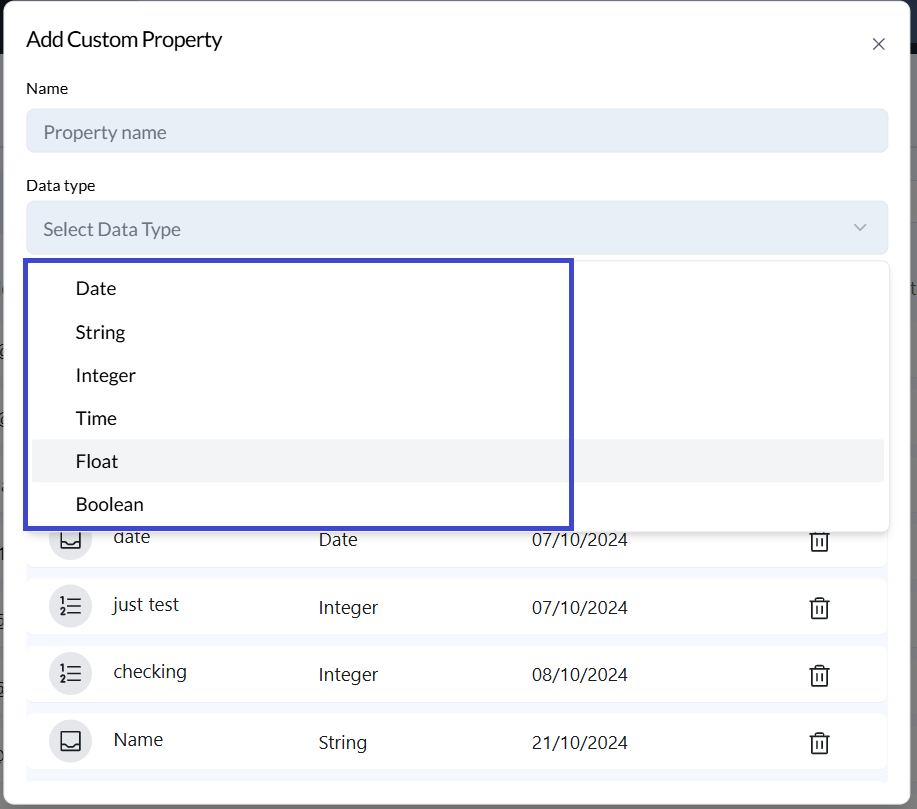Screen dimensions: 917x809
Task: Remove 'checking' property via trash icon
Action: pyautogui.click(x=819, y=675)
